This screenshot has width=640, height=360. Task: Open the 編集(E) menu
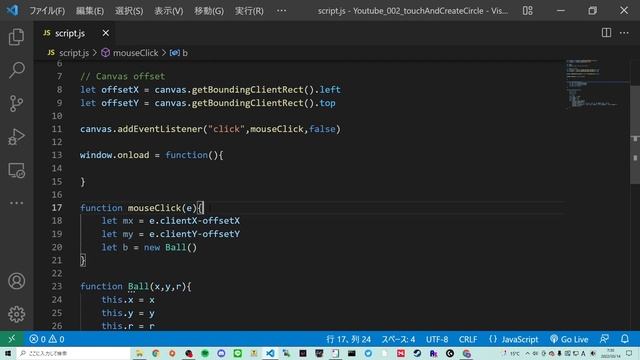point(90,11)
